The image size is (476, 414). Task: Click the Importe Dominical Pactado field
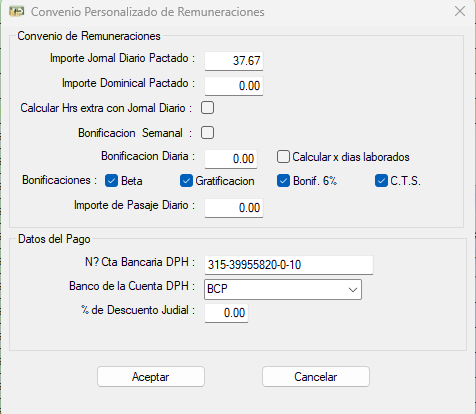click(x=234, y=86)
